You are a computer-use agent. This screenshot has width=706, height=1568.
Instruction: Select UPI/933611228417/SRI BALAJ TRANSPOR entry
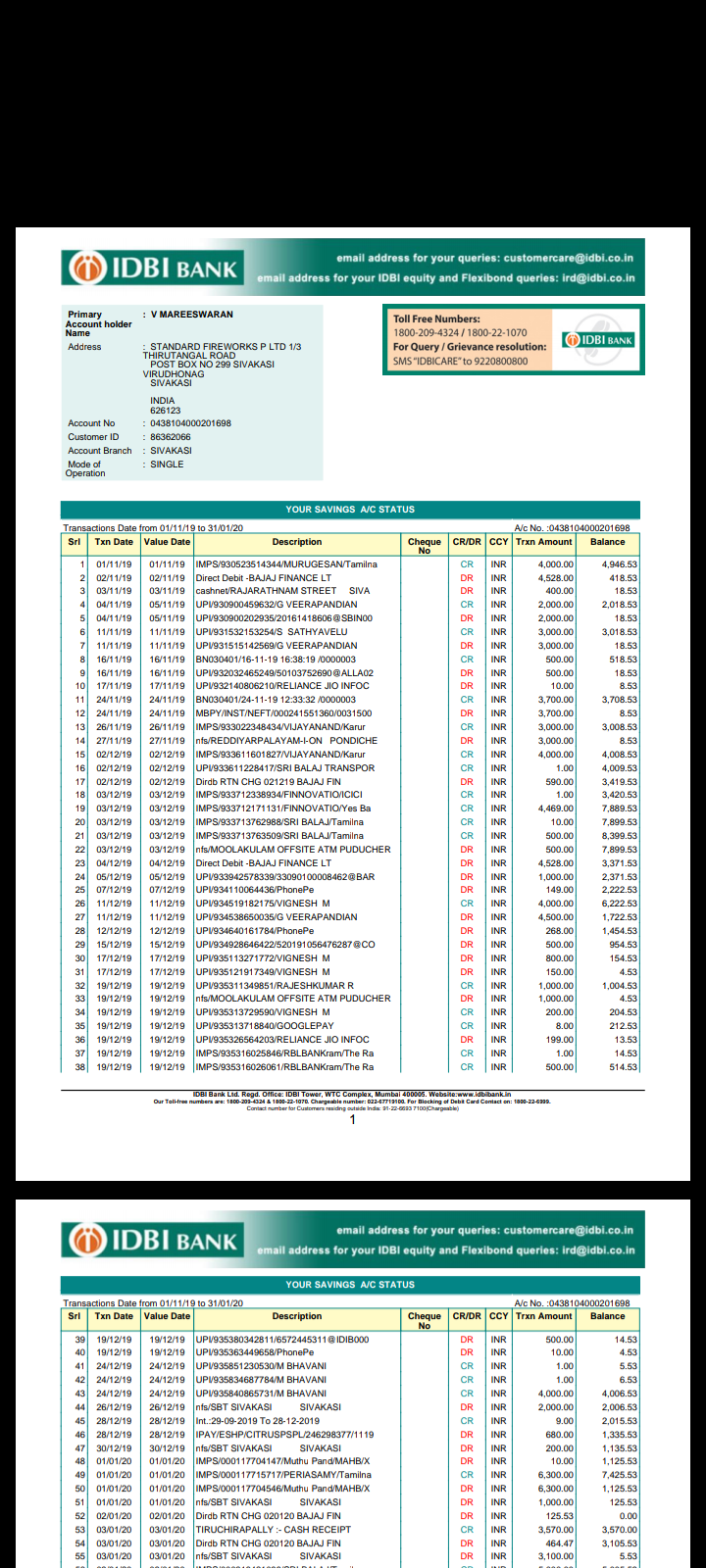284,768
